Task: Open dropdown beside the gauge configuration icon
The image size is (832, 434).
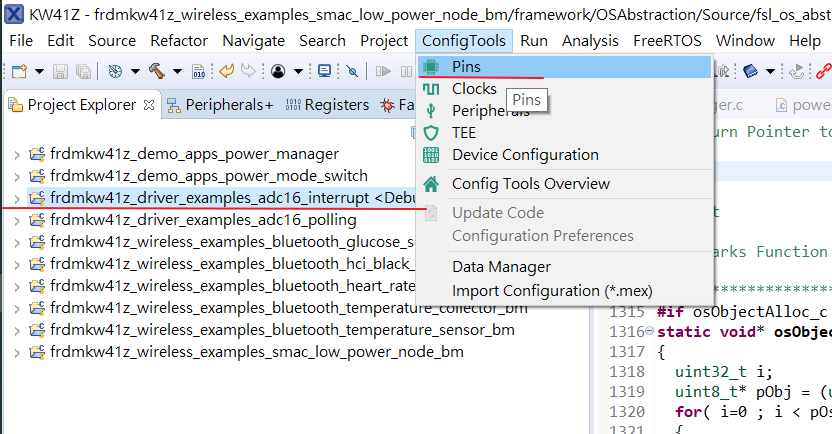Action: 135,71
